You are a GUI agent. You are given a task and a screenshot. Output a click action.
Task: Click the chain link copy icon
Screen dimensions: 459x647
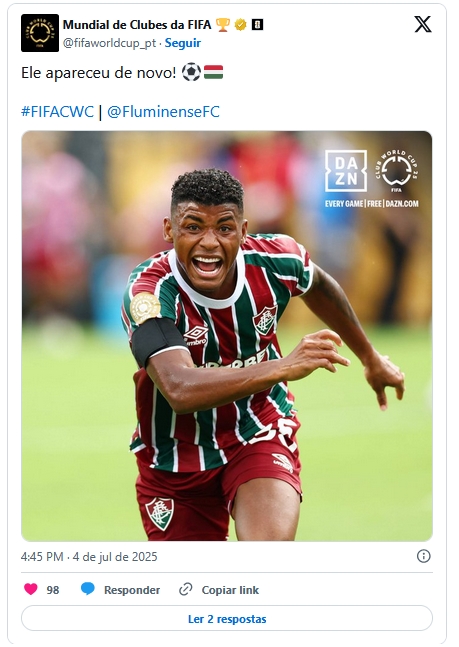pos(186,589)
